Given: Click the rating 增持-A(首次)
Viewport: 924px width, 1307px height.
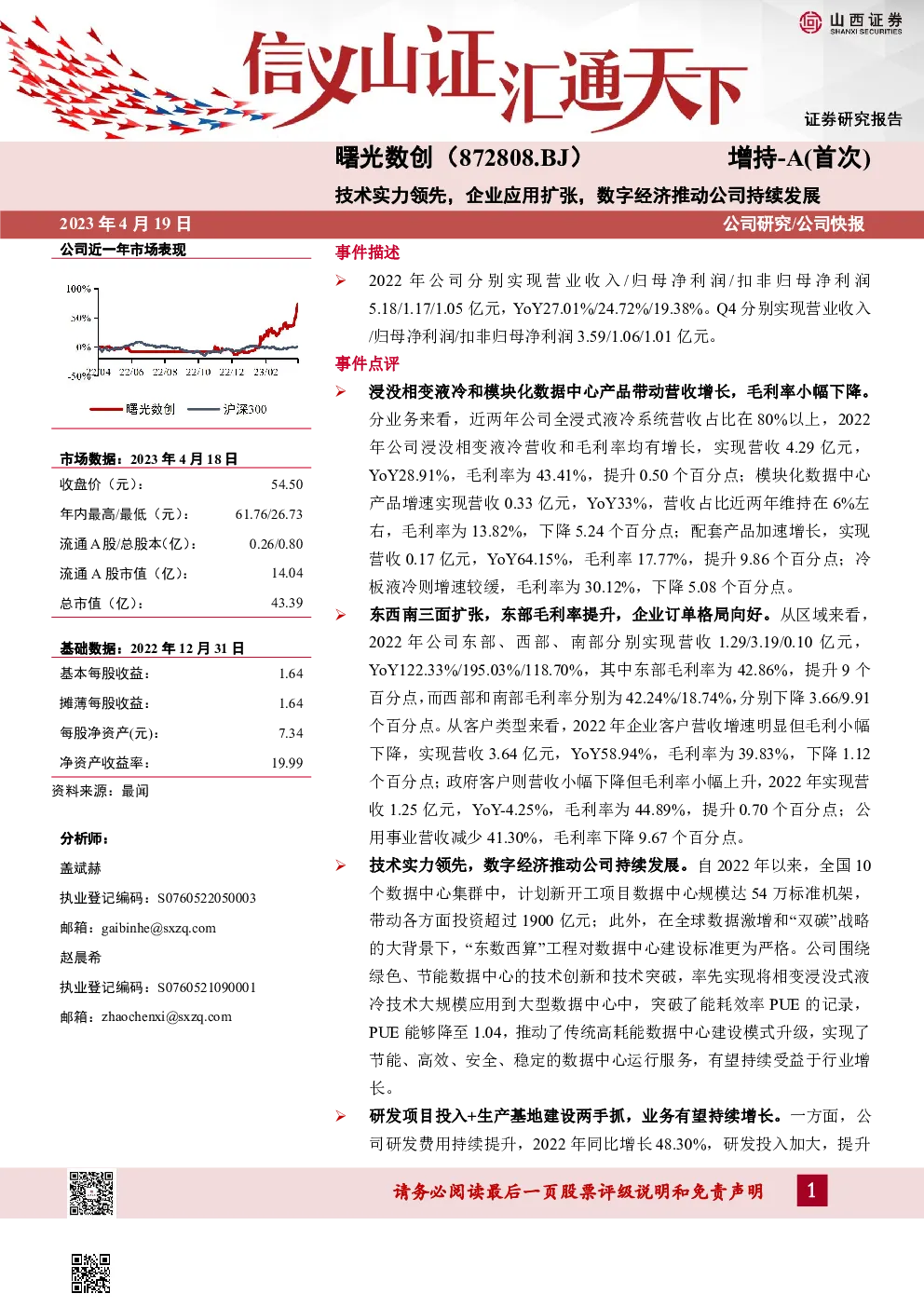Looking at the screenshot, I should tap(799, 158).
